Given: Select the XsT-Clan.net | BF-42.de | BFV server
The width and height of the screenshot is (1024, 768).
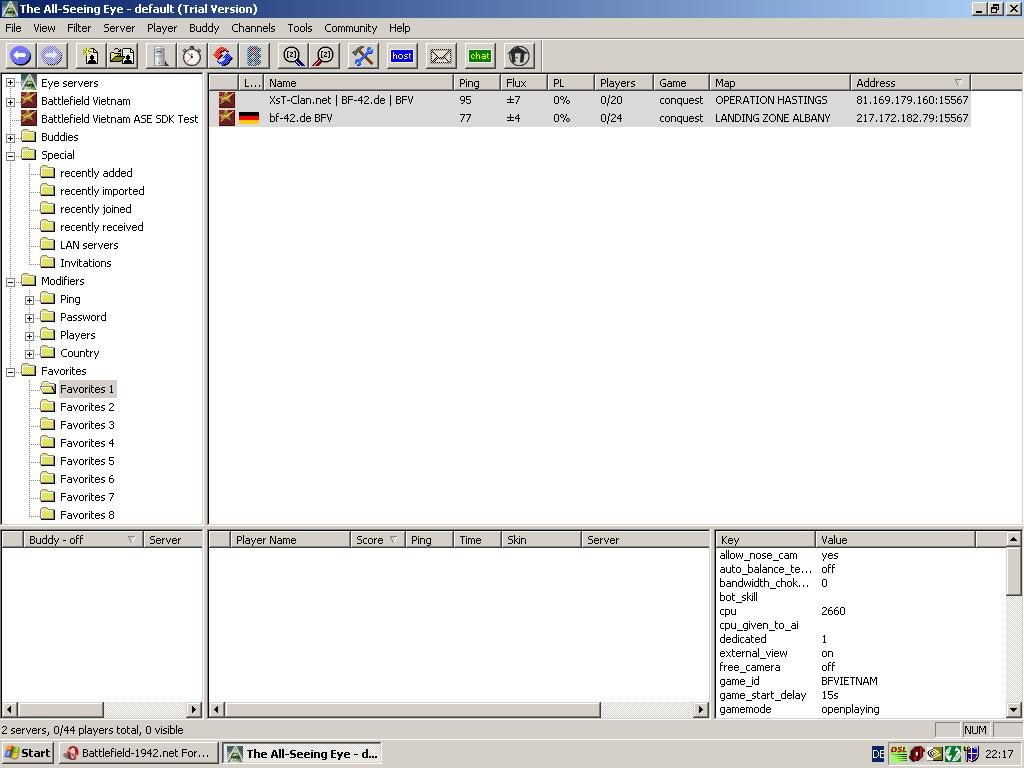Looking at the screenshot, I should 590,100.
